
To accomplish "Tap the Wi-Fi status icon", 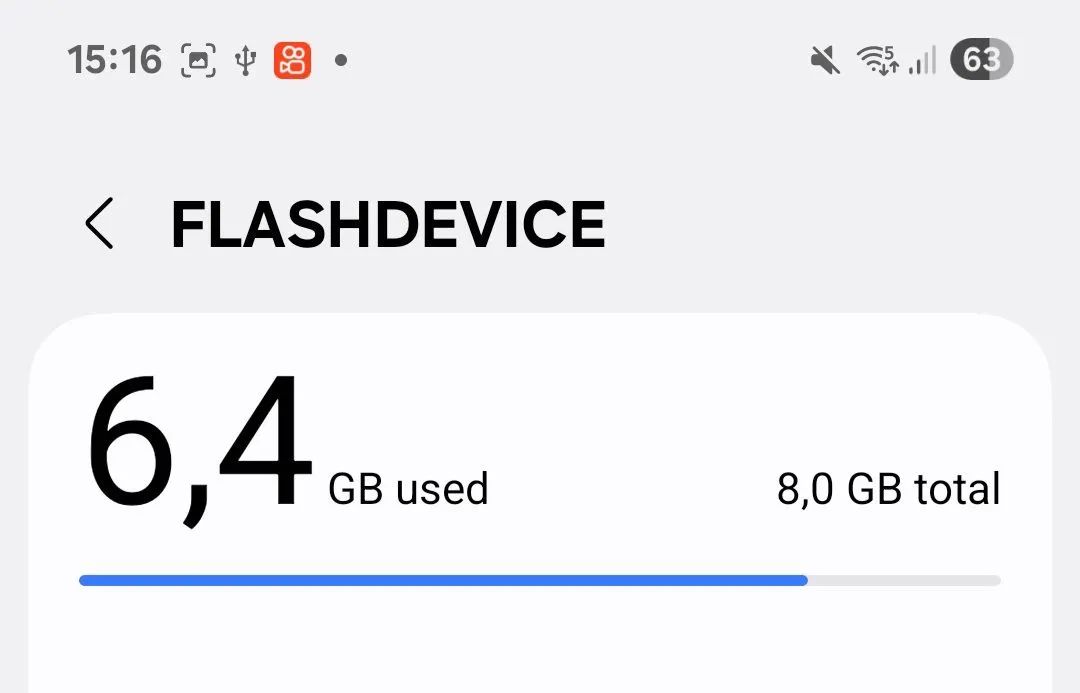I will [876, 62].
